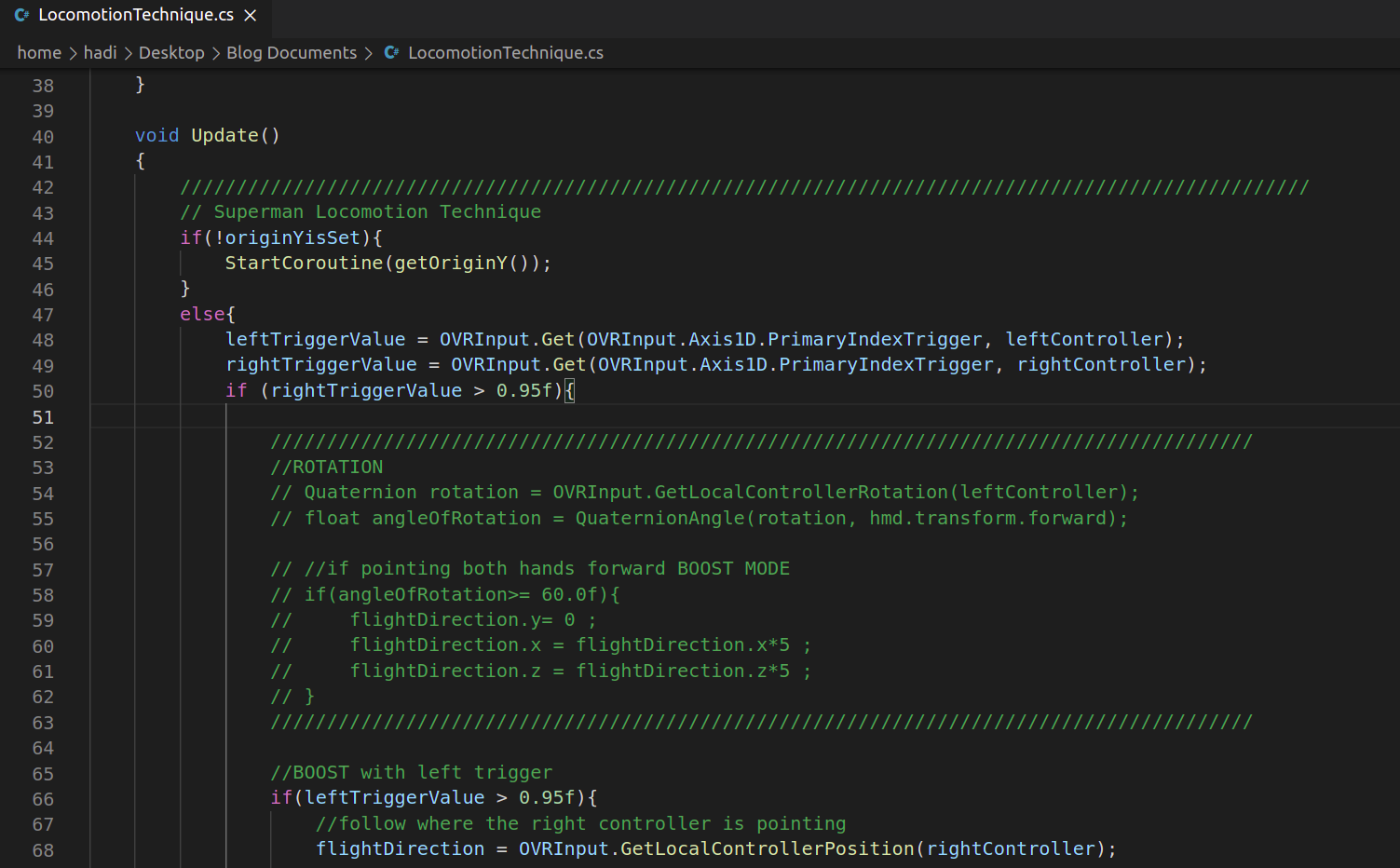Click '0.95f' value on line 50

[524, 390]
